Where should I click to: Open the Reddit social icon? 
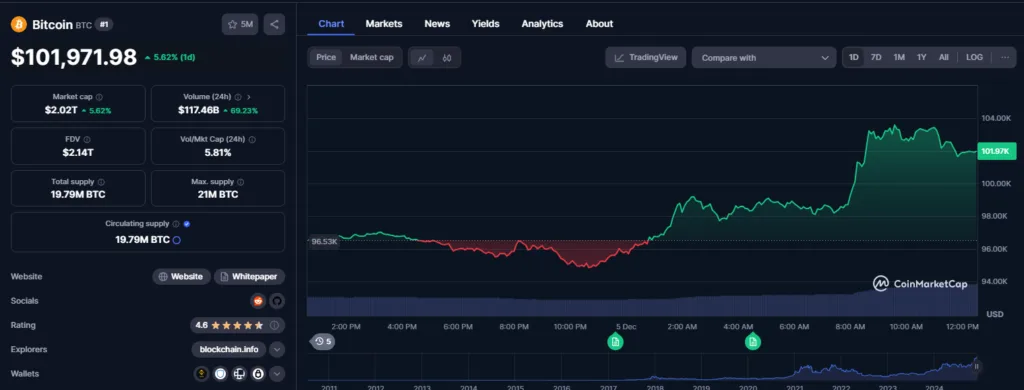click(259, 301)
